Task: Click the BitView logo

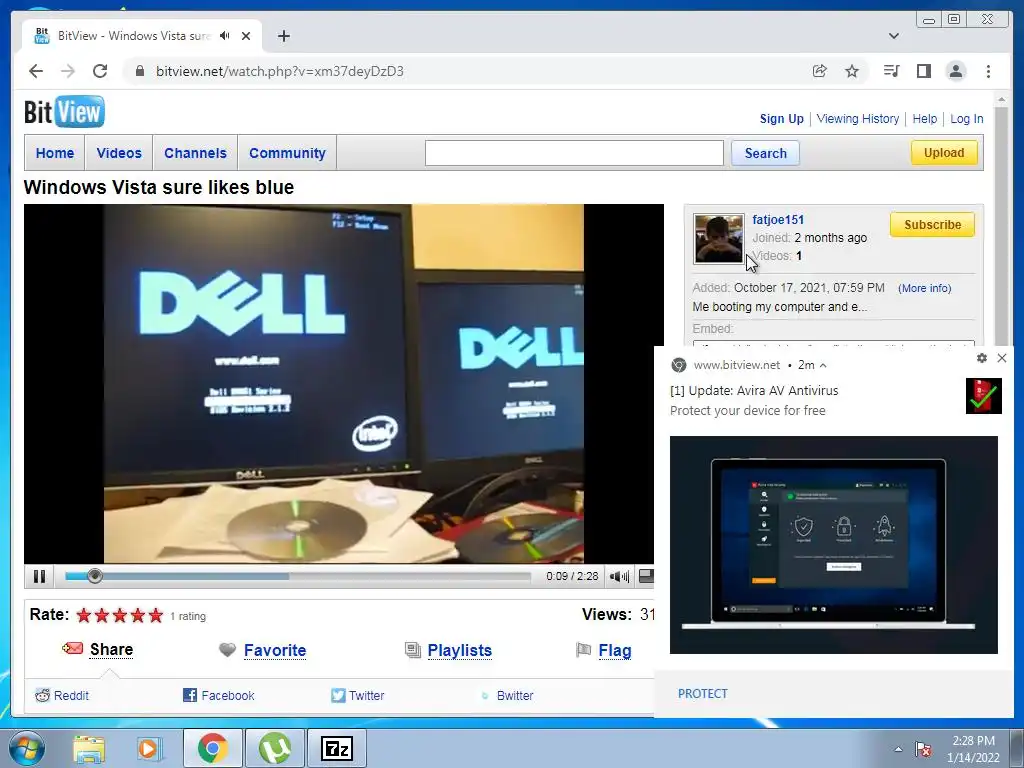Action: [64, 112]
